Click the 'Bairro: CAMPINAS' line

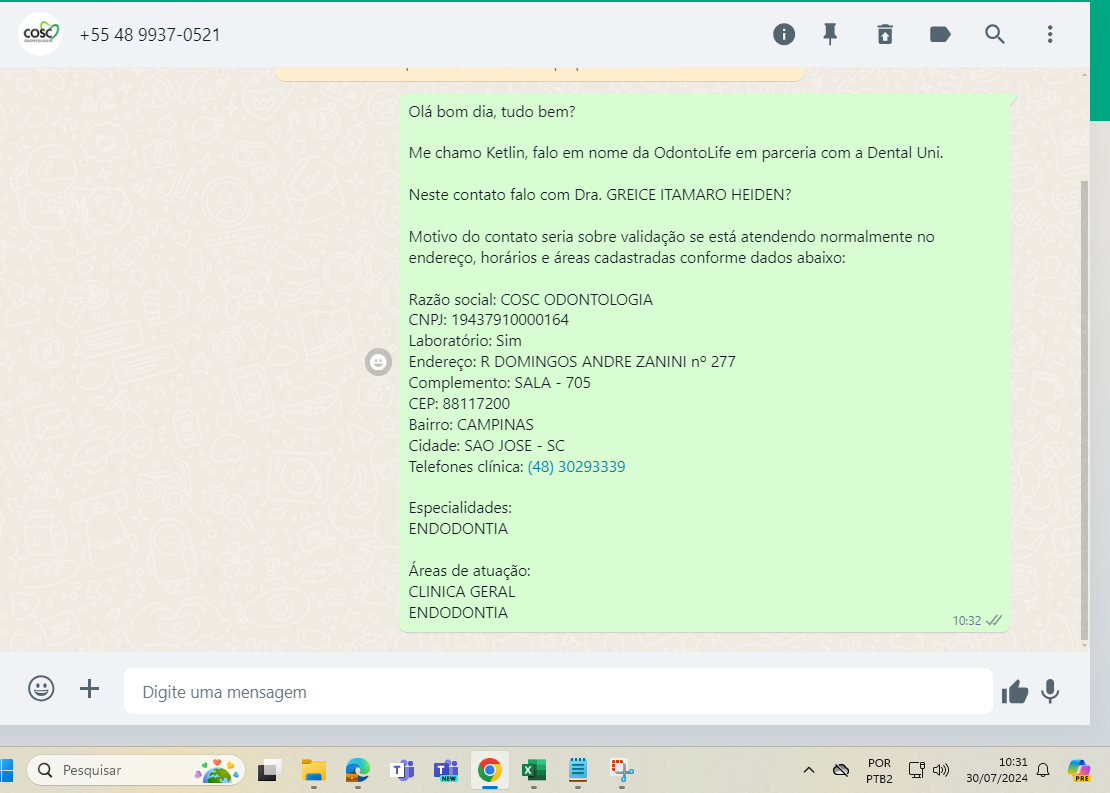[471, 425]
